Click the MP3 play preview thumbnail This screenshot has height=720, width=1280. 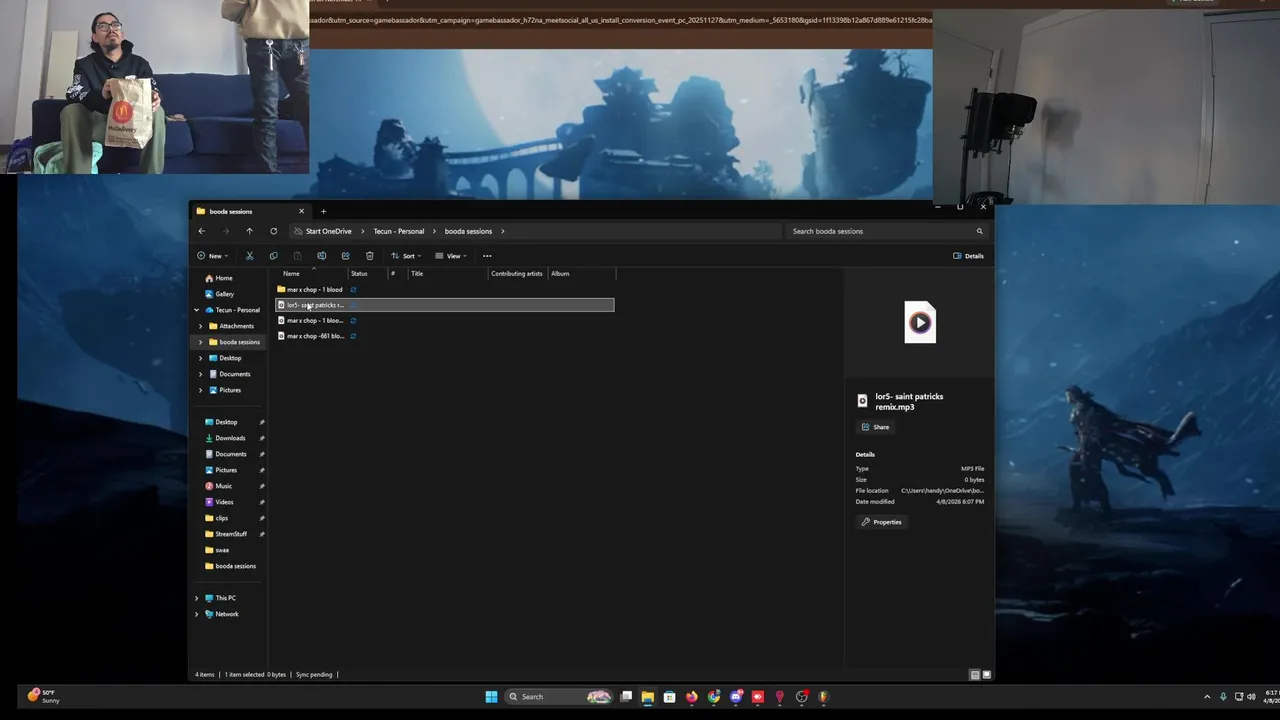coord(920,322)
